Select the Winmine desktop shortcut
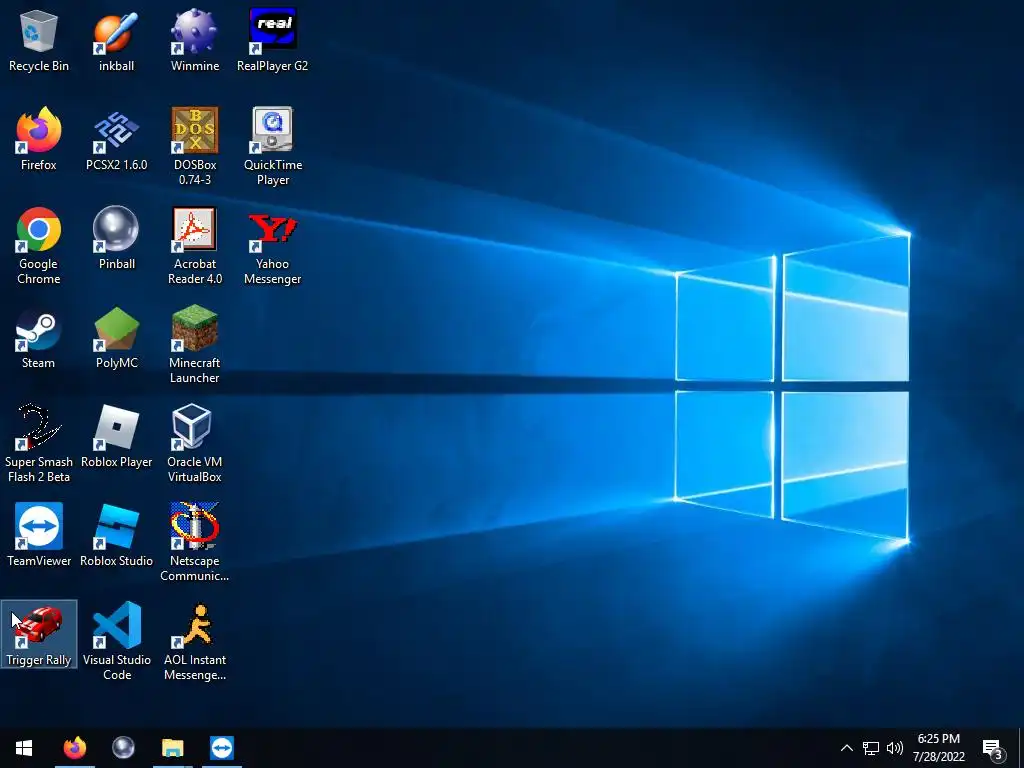 tap(195, 40)
